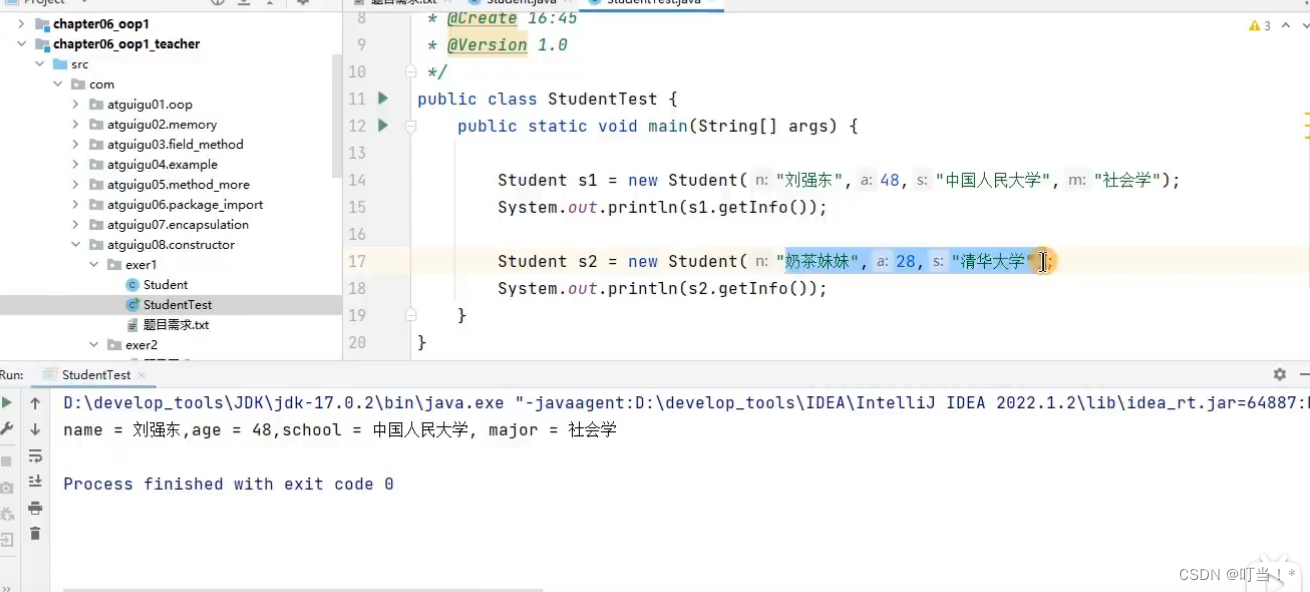Collapse the com package
Image resolution: width=1310 pixels, height=592 pixels.
58,84
